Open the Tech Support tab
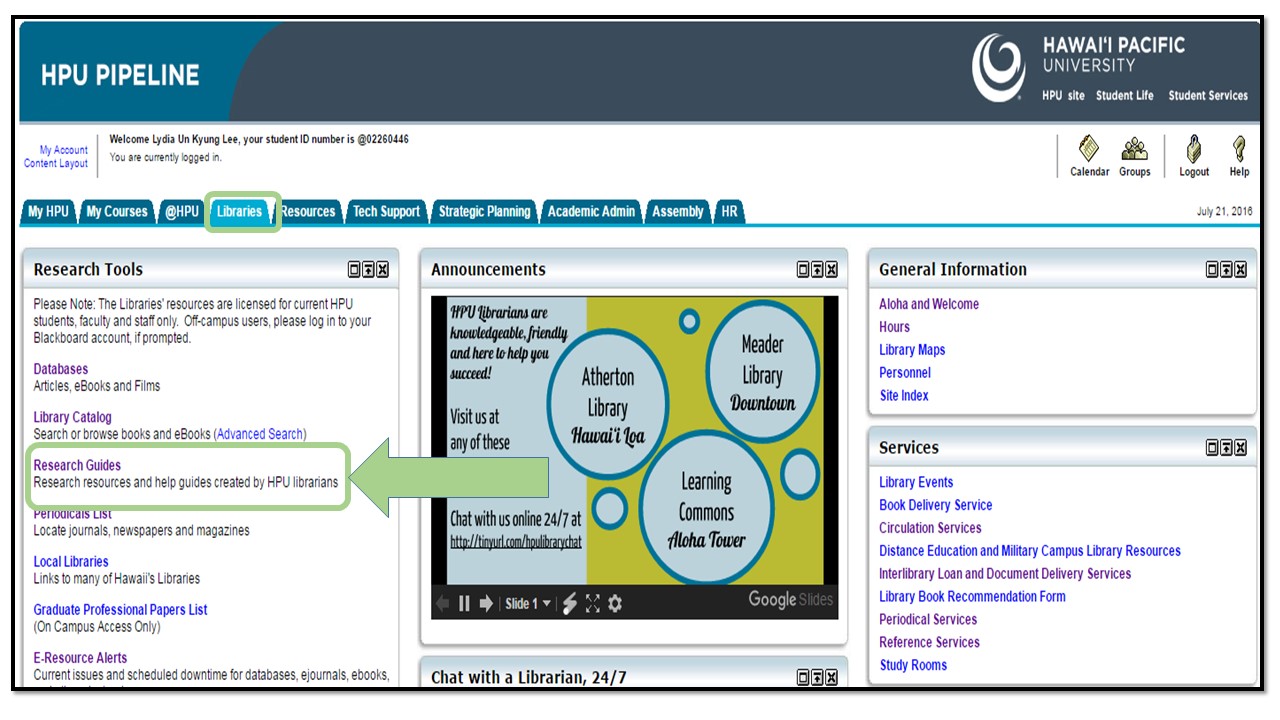 pyautogui.click(x=386, y=211)
